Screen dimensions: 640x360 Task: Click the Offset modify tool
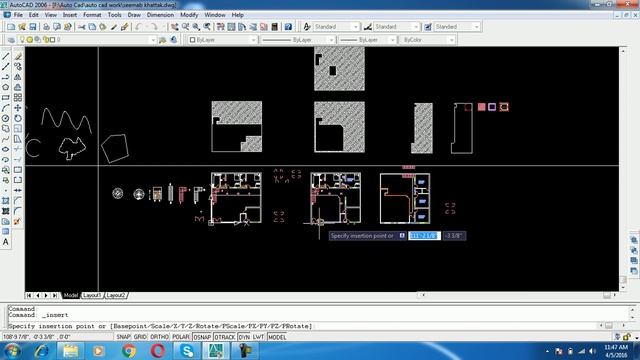click(x=18, y=87)
